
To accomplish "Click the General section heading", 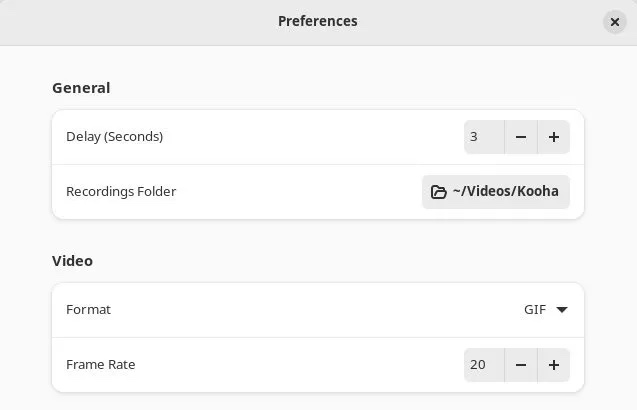I will click(81, 88).
